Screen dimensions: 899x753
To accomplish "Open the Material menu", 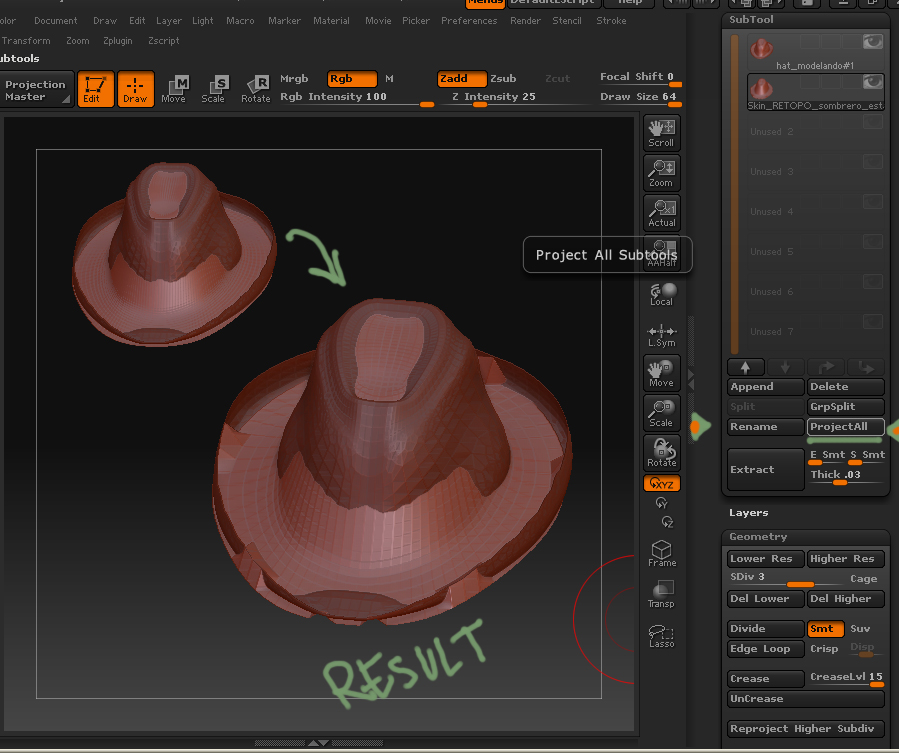I will (331, 21).
